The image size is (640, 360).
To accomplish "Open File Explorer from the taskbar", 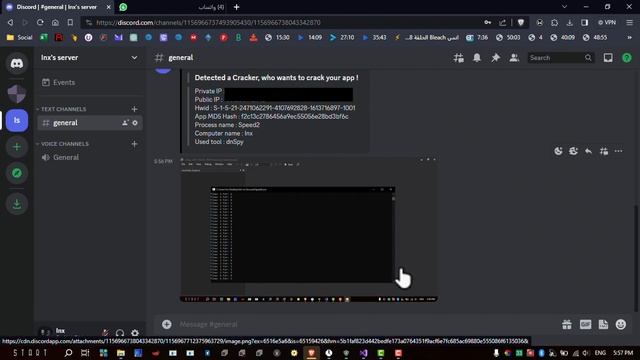I will coord(121,353).
